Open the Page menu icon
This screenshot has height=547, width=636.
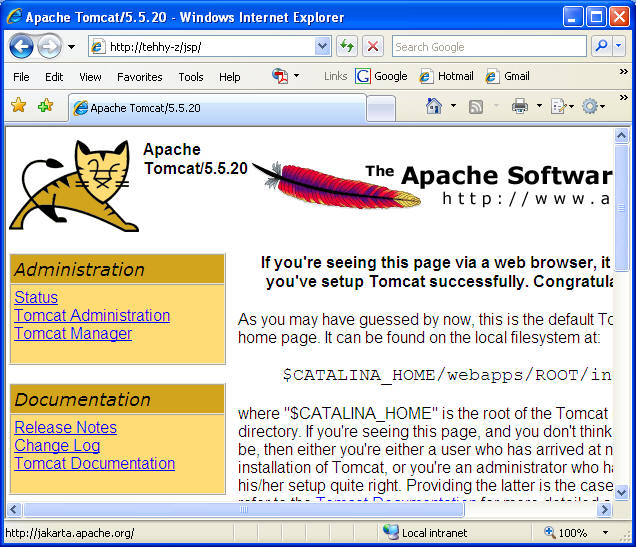562,107
